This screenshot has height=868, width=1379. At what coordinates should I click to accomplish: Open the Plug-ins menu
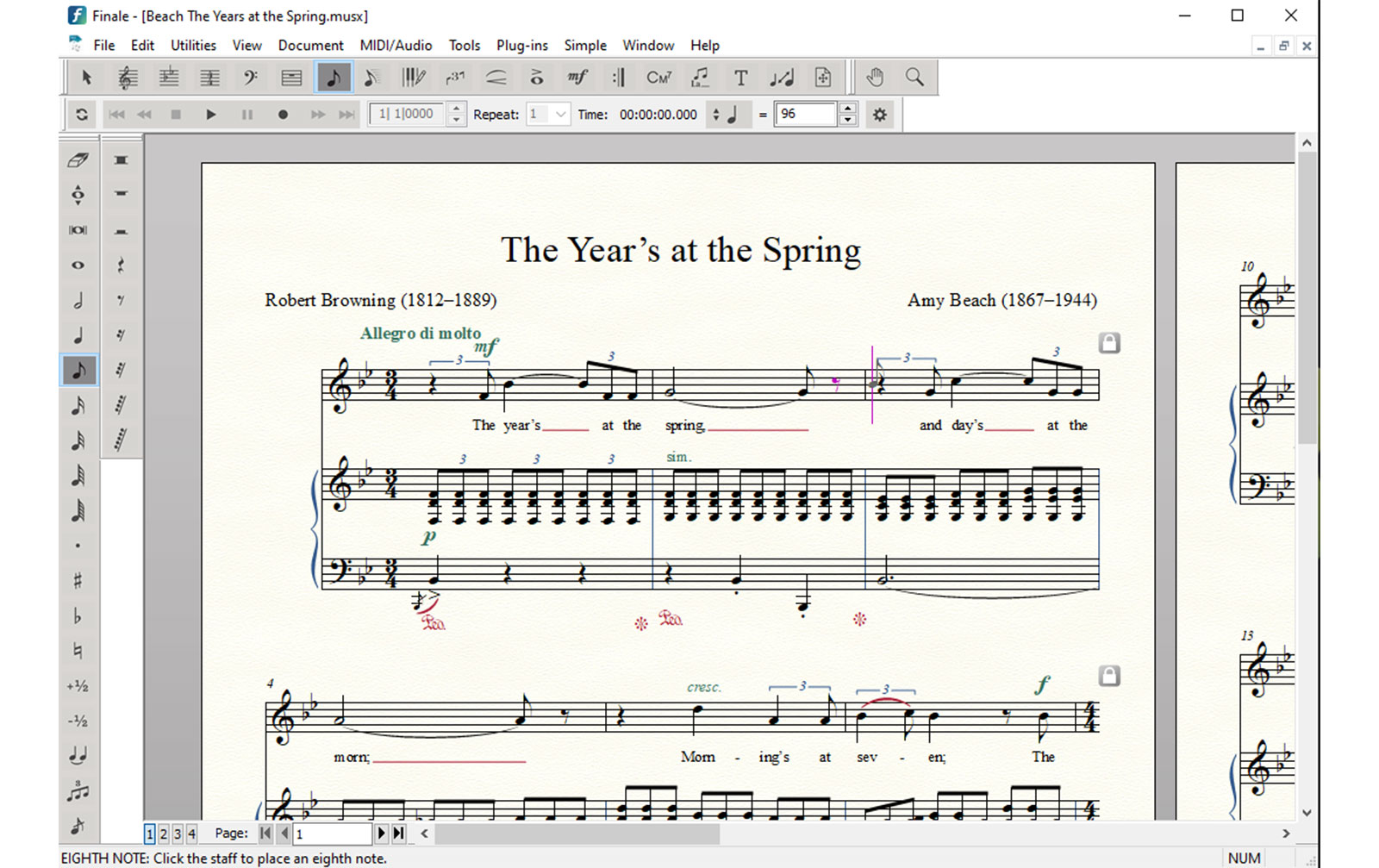522,46
